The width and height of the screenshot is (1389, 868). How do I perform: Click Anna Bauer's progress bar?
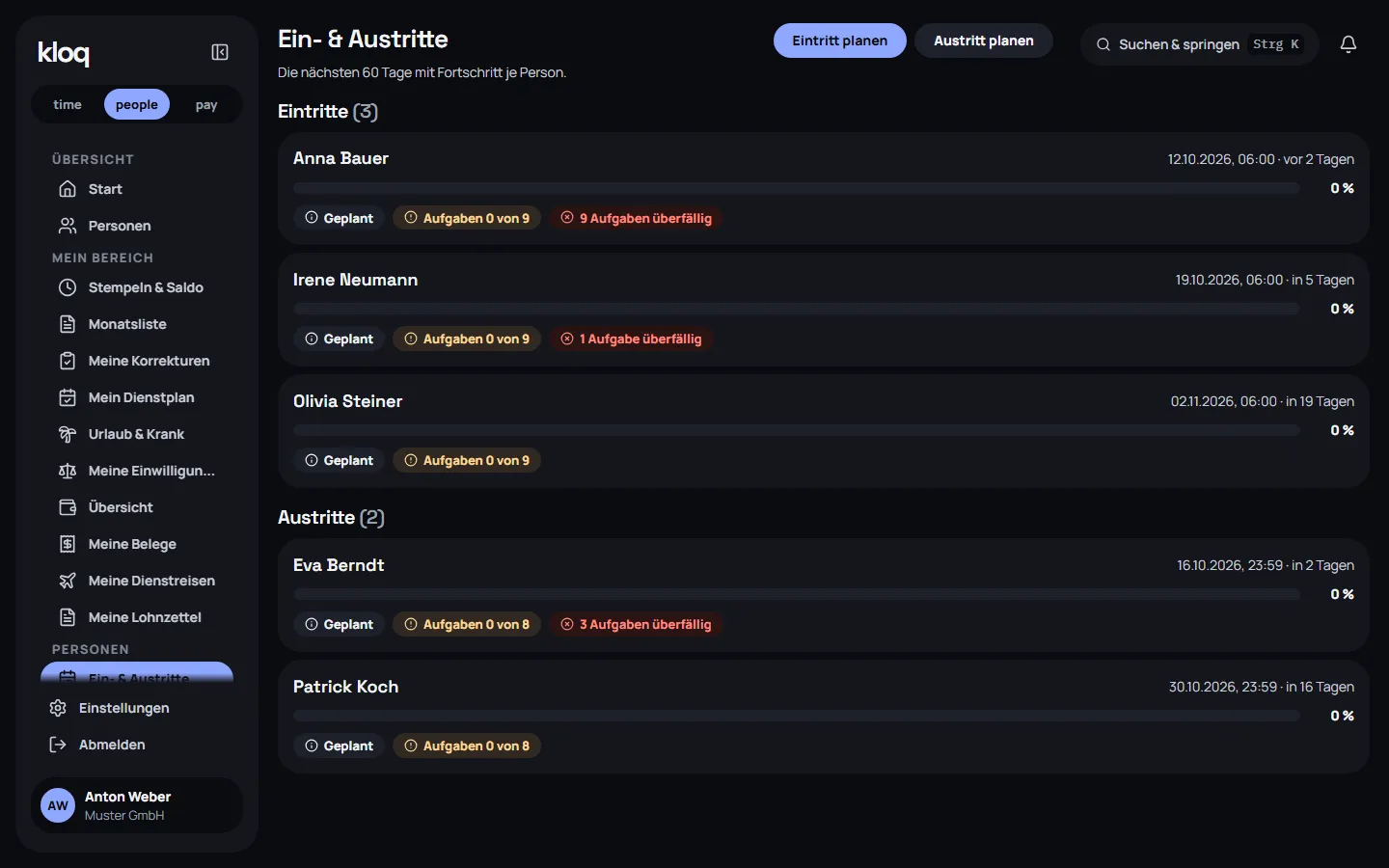coord(797,188)
